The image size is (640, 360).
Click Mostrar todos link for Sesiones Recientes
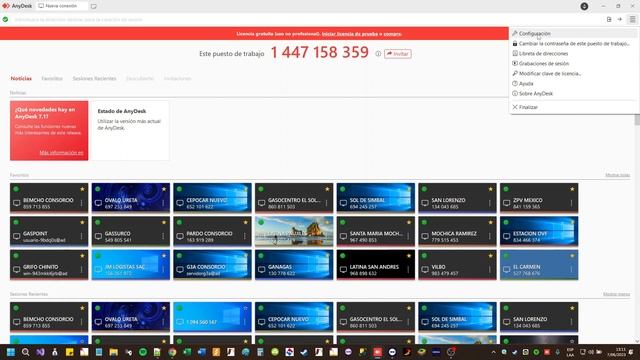tap(616, 294)
